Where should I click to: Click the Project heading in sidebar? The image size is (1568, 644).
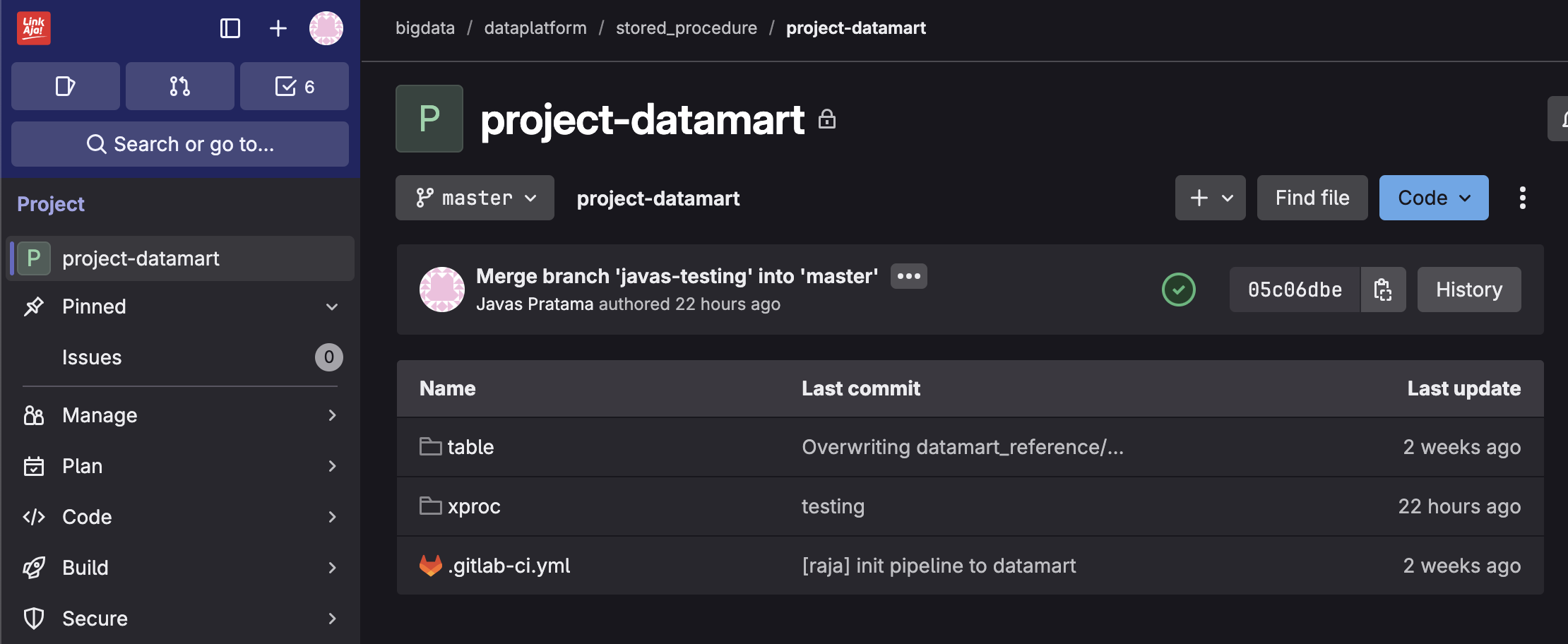point(51,204)
